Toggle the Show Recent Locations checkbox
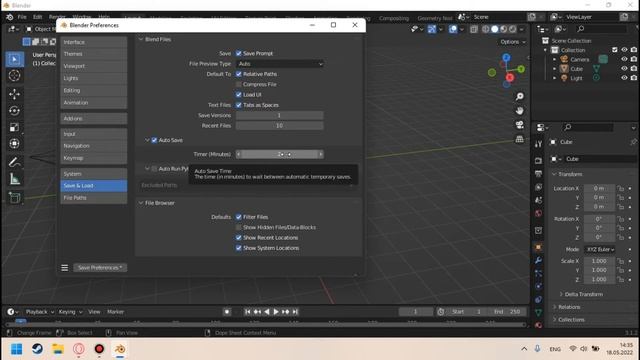 click(x=239, y=238)
